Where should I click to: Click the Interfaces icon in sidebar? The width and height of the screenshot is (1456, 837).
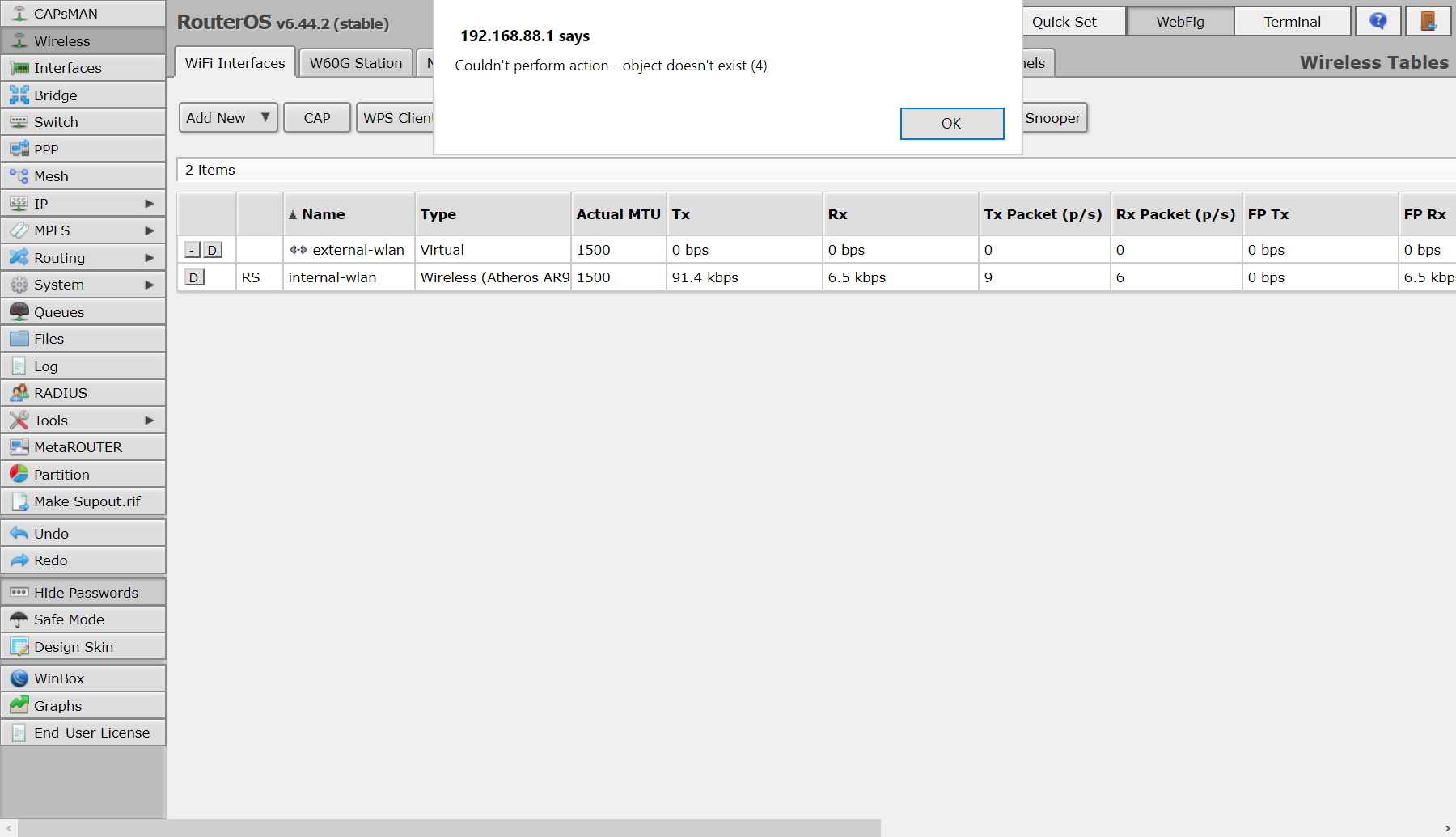coord(19,68)
